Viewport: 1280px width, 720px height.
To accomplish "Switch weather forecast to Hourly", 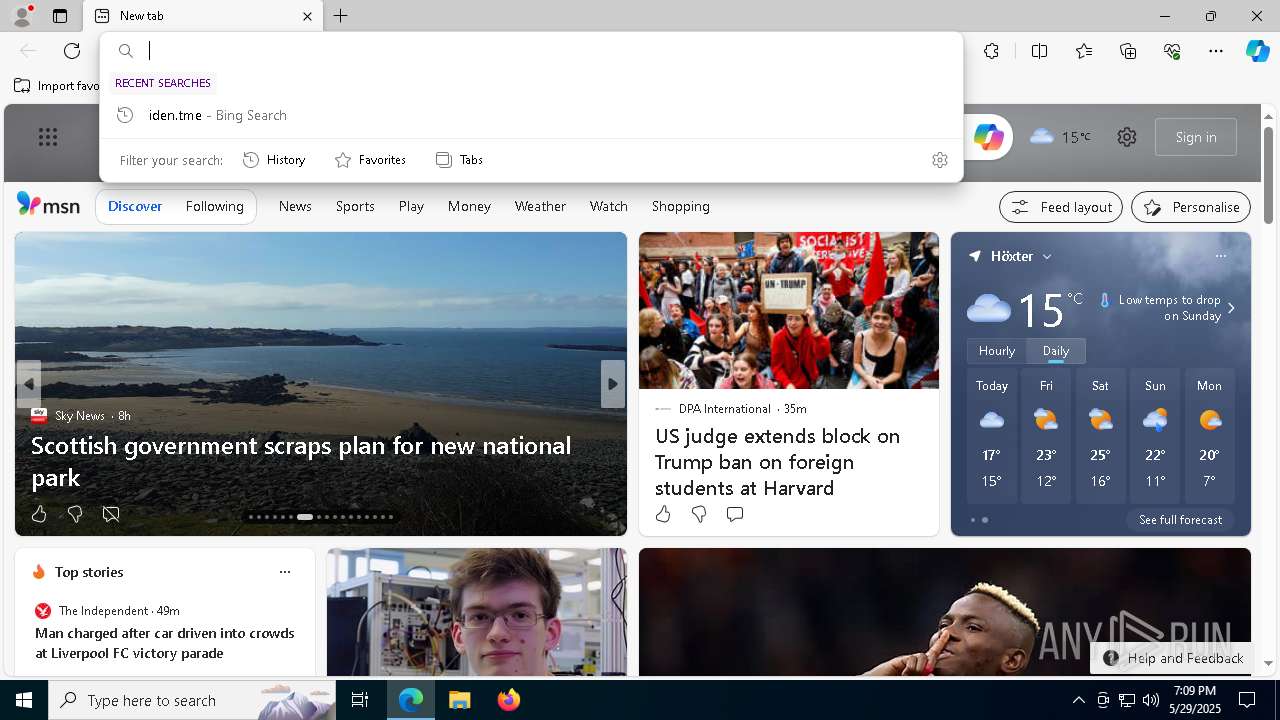I will click(x=997, y=351).
